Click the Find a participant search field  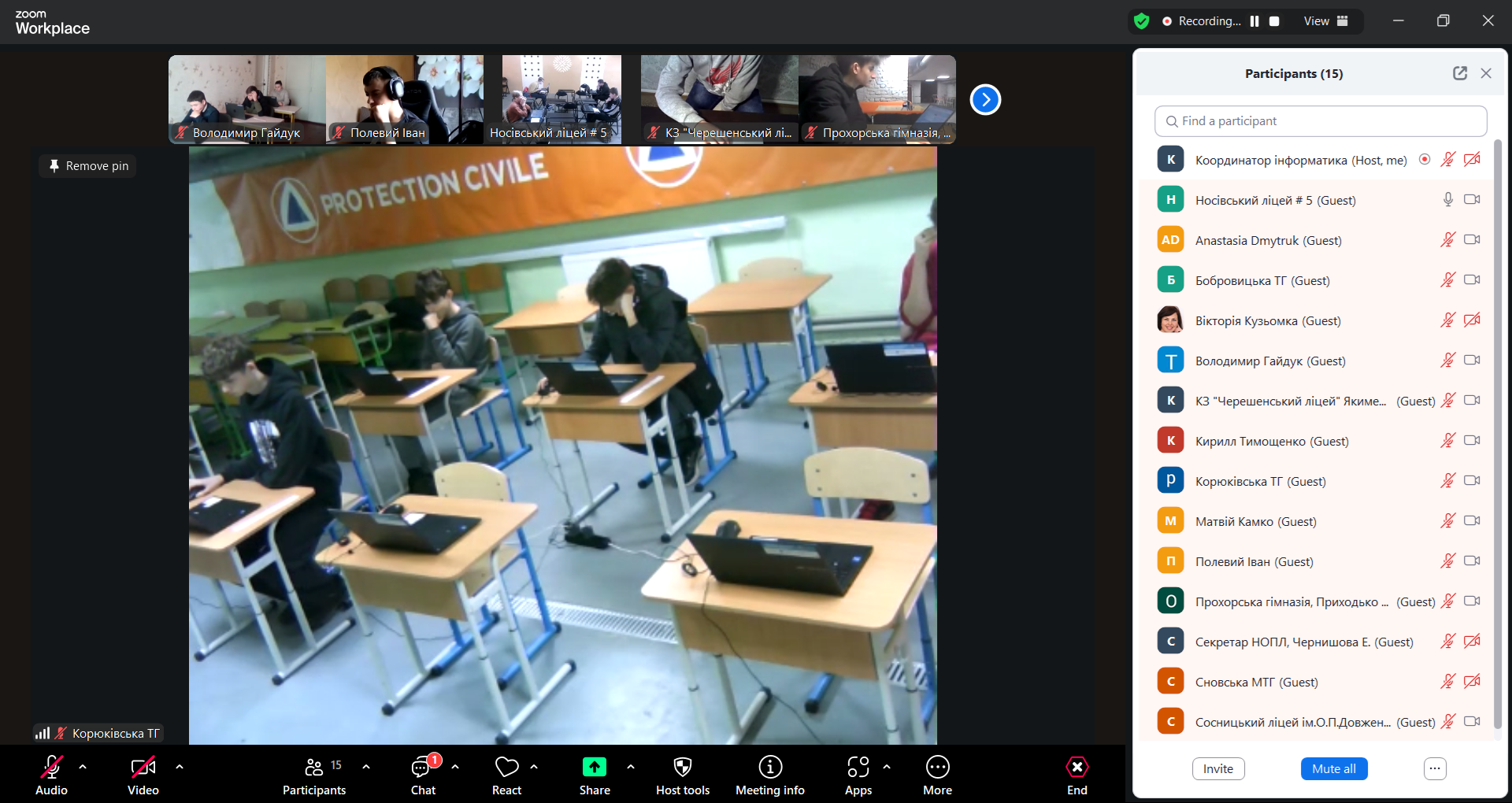coord(1321,121)
